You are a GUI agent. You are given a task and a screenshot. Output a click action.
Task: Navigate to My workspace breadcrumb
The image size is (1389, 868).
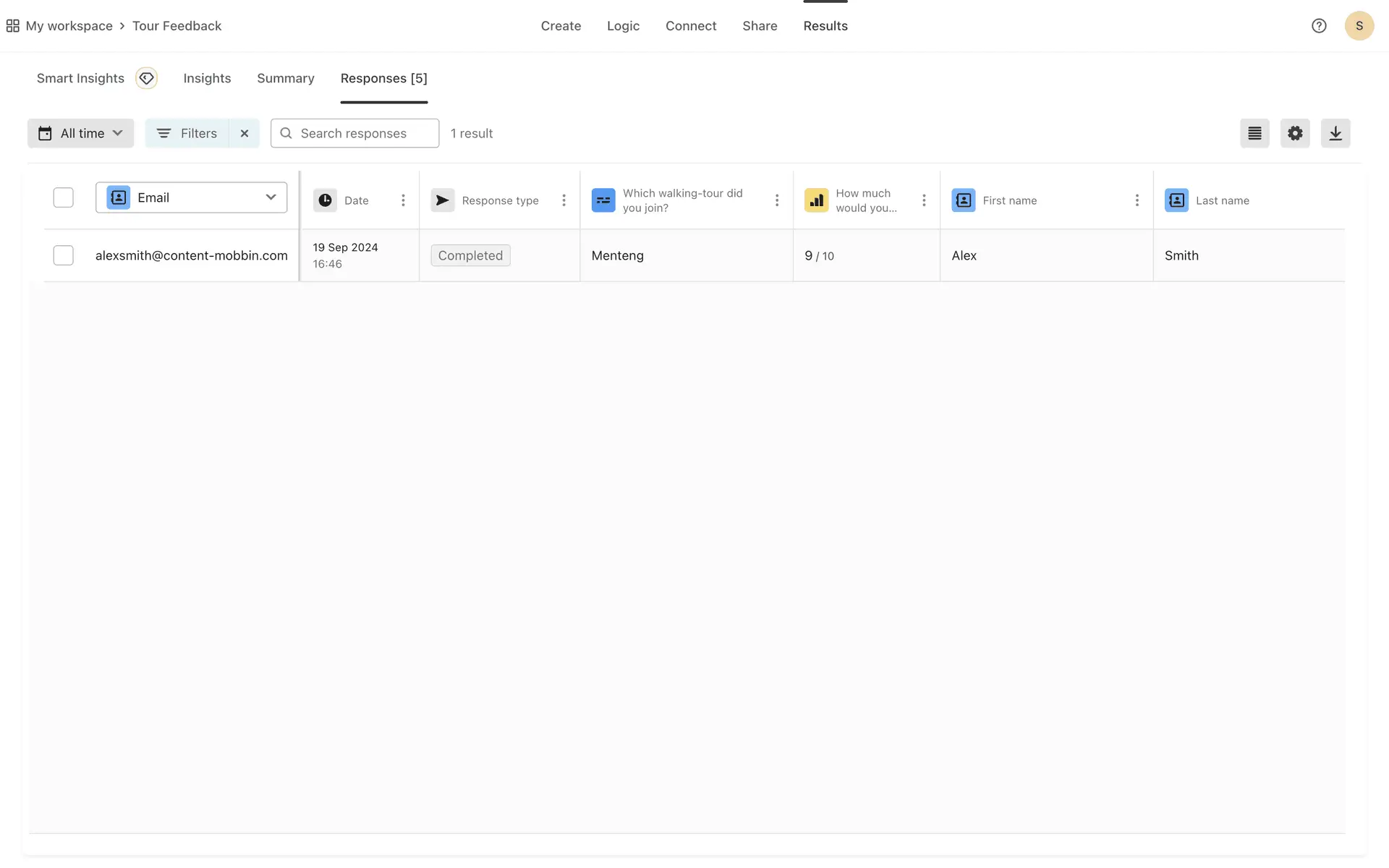tap(69, 26)
